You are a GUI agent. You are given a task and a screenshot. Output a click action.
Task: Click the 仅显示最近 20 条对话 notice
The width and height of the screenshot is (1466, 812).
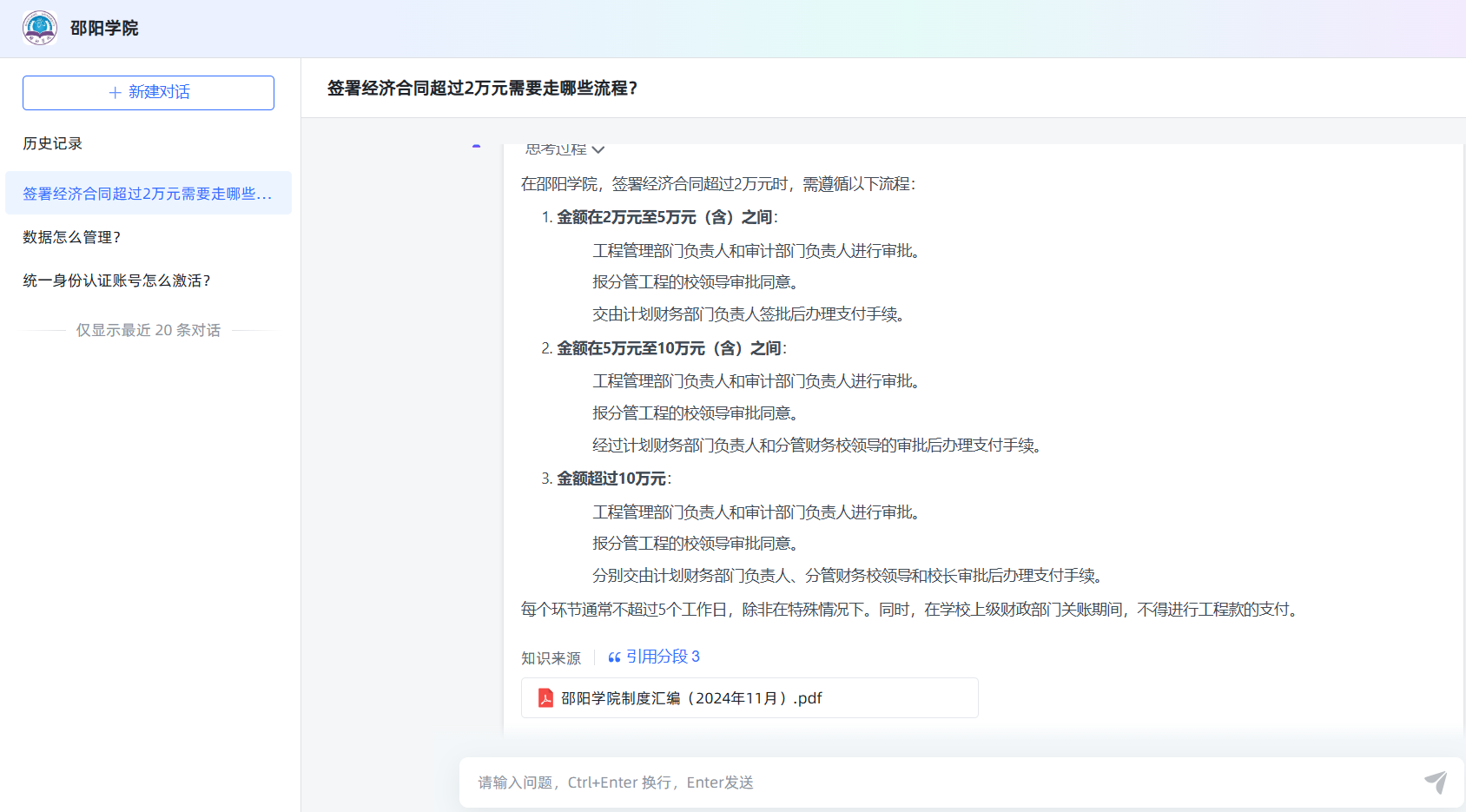148,330
